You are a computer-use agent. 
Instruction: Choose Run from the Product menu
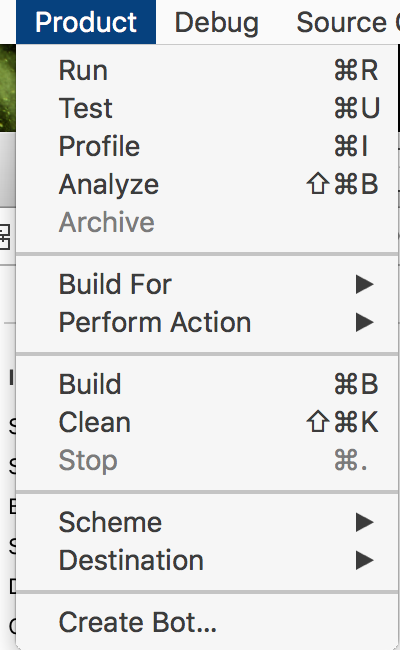coord(207,70)
